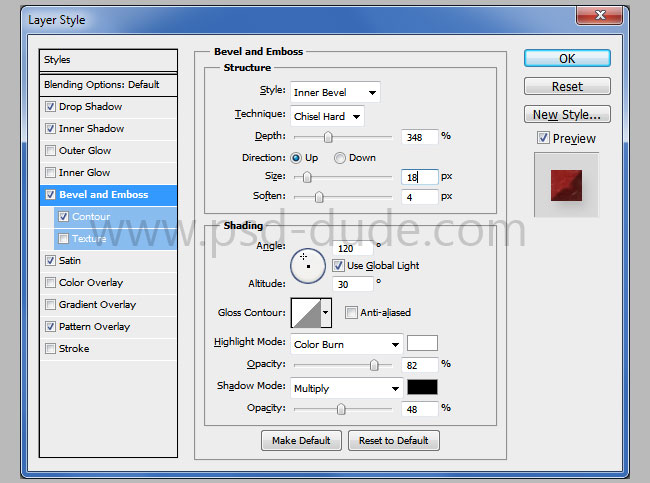650x483 pixels.
Task: Click the Make Default button
Action: [x=301, y=440]
